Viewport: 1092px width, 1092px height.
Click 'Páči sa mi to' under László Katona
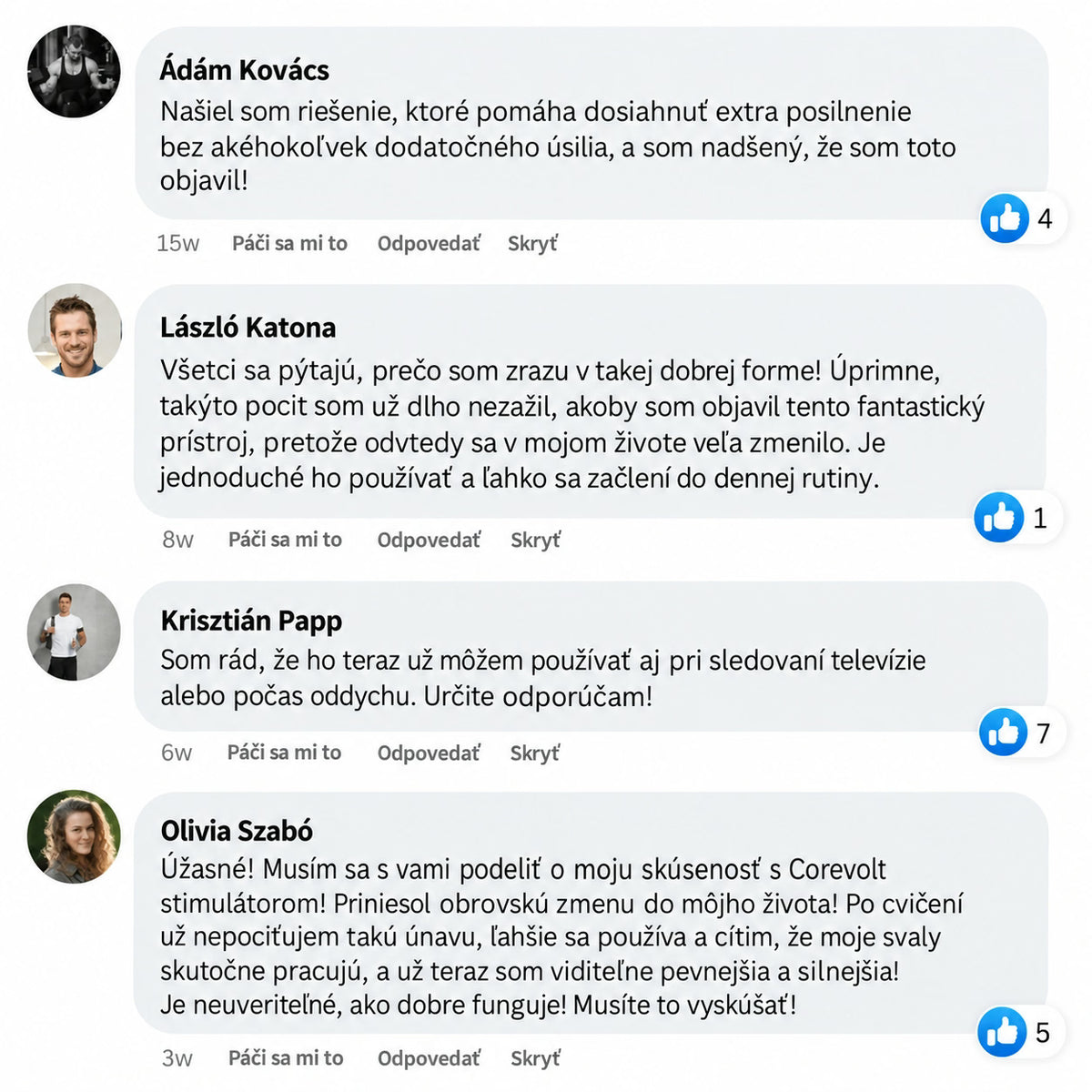click(x=285, y=540)
